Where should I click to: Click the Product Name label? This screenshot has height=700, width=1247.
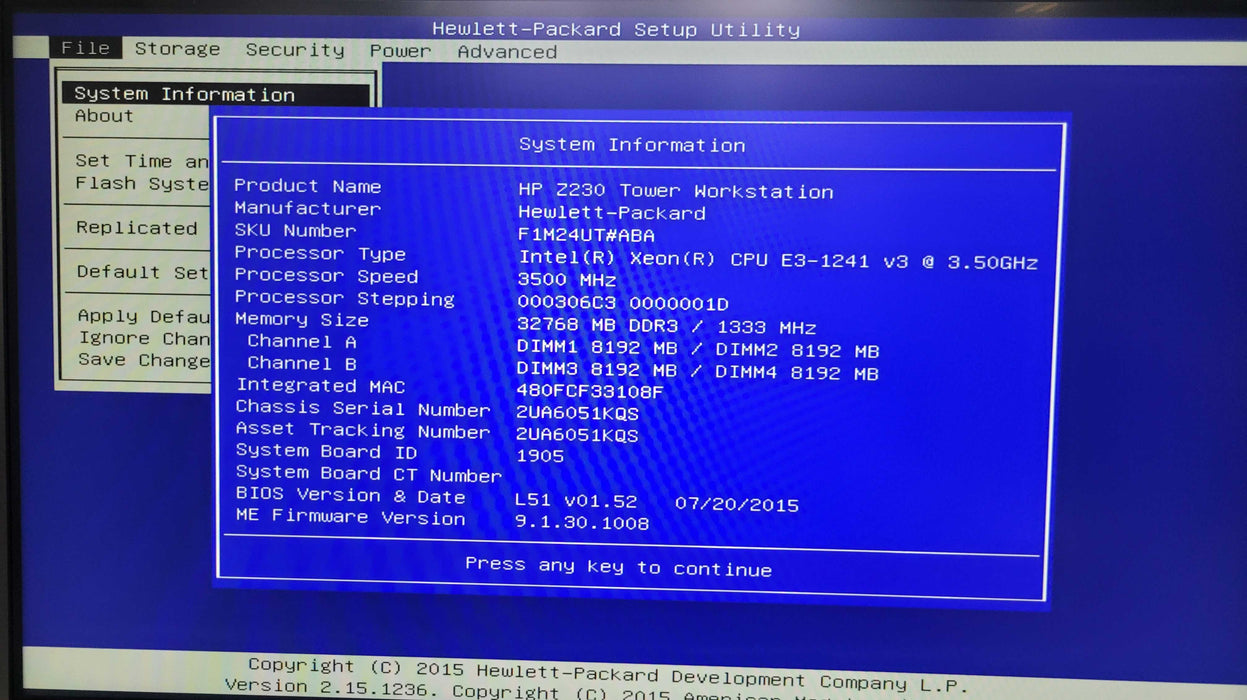coord(307,186)
